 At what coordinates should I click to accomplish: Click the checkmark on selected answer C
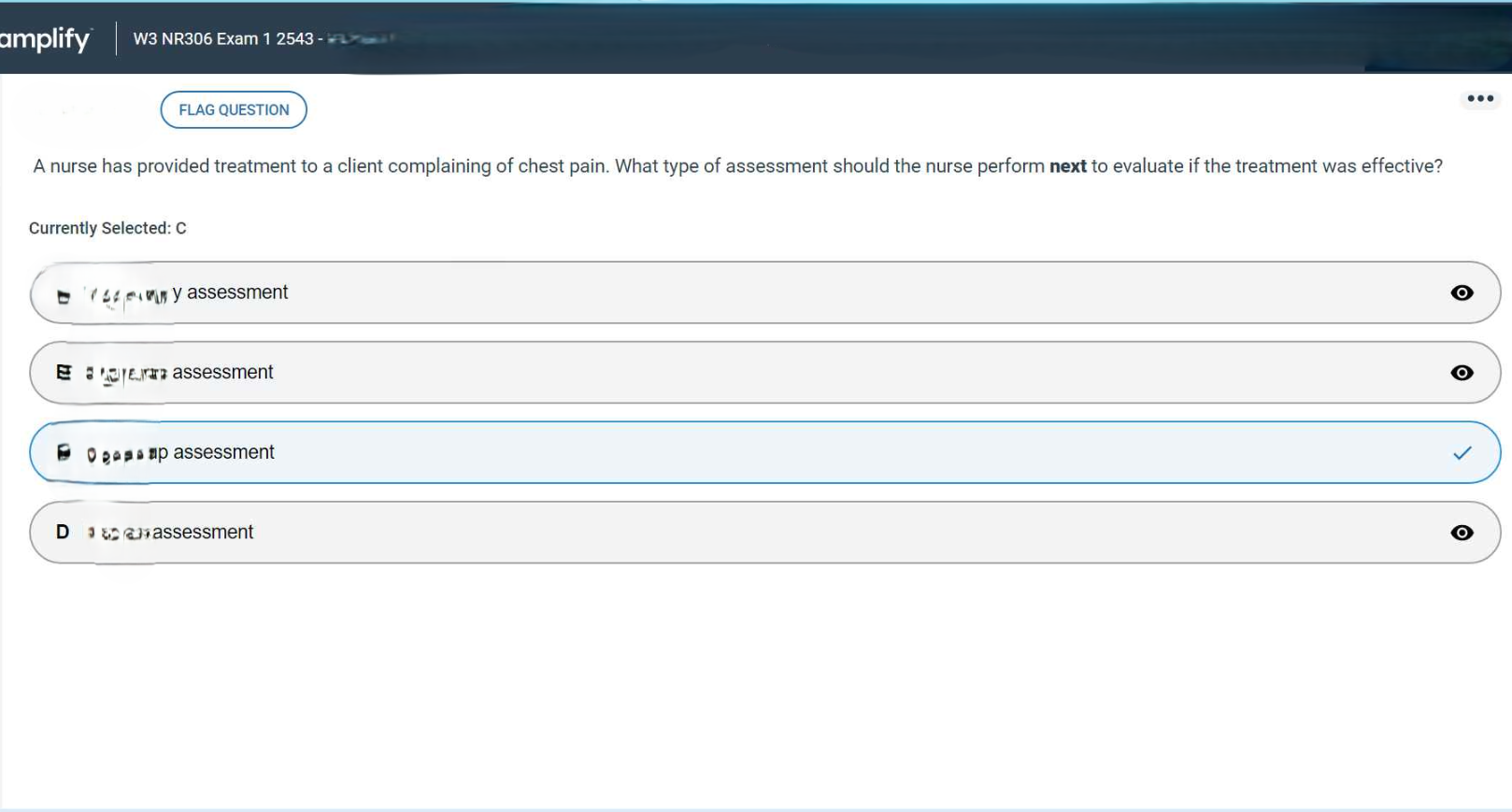1462,452
